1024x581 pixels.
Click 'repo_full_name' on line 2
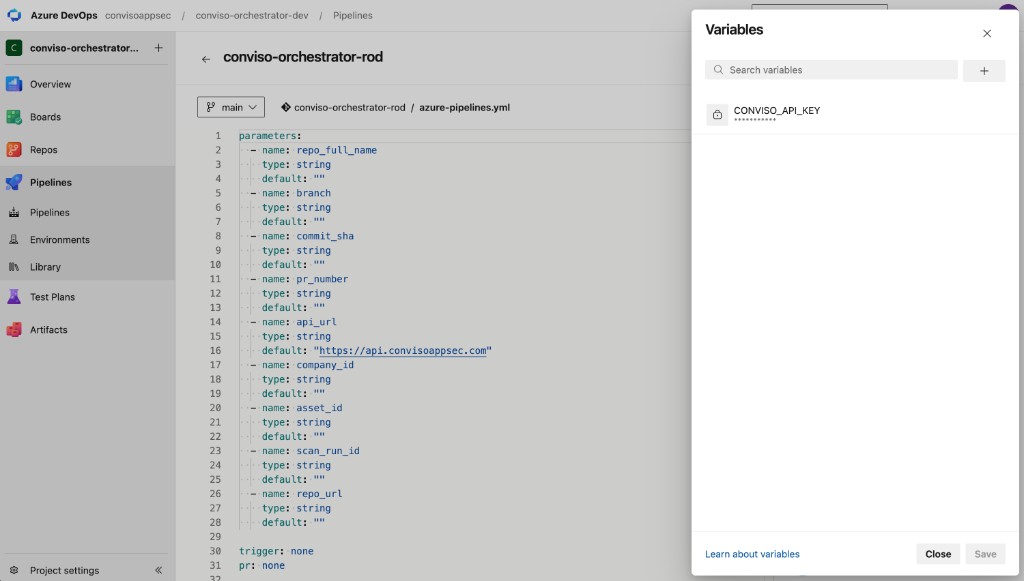point(336,150)
